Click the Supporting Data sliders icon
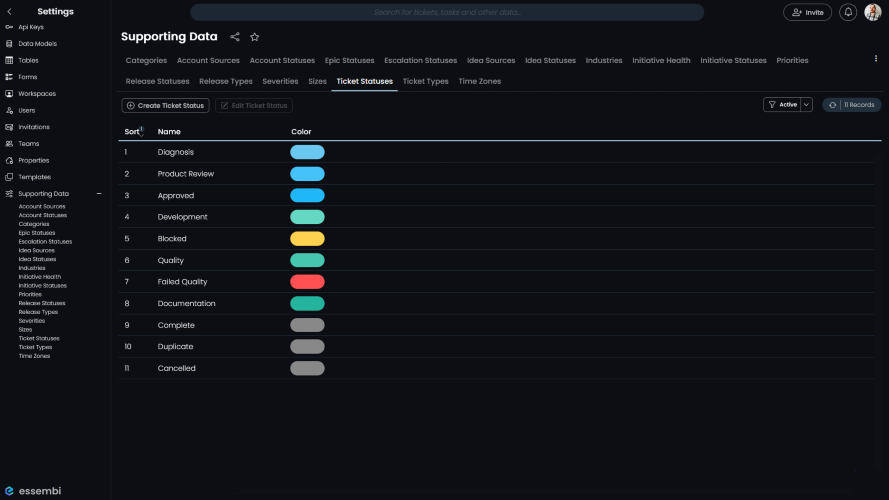The width and height of the screenshot is (889, 500). tap(9, 194)
